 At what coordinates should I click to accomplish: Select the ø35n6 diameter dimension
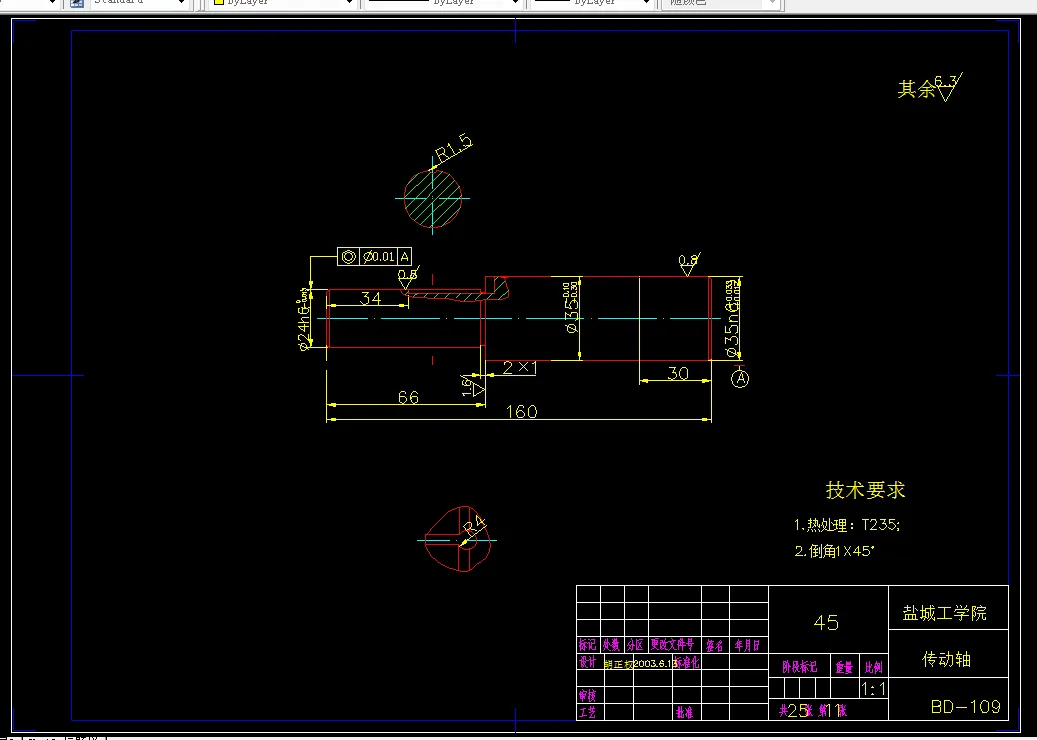(x=731, y=319)
